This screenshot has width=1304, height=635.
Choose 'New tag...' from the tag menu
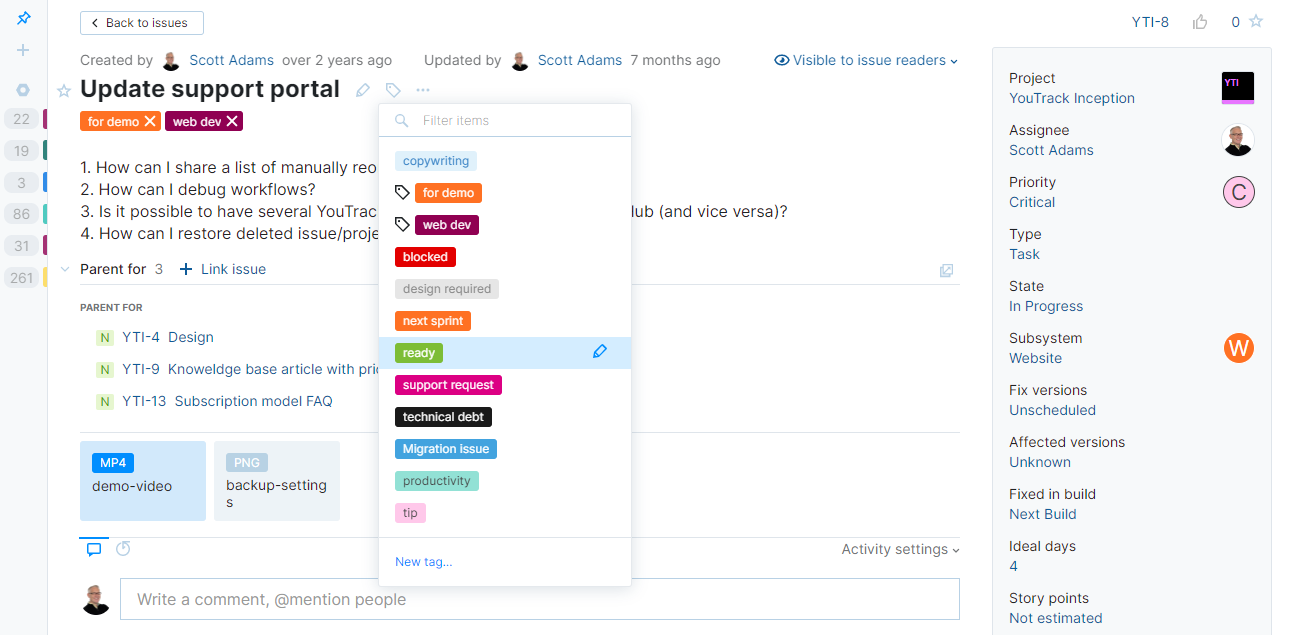(423, 561)
